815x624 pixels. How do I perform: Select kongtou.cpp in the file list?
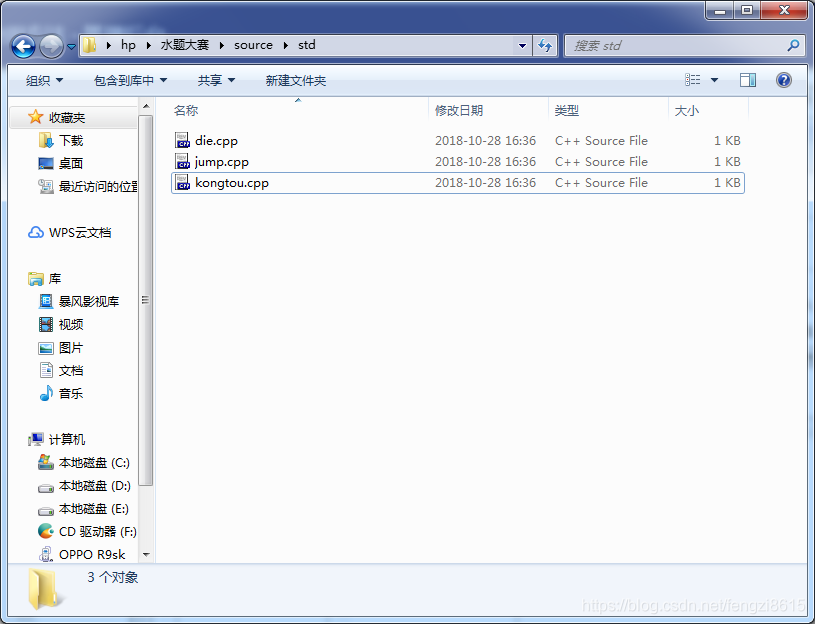coord(231,183)
